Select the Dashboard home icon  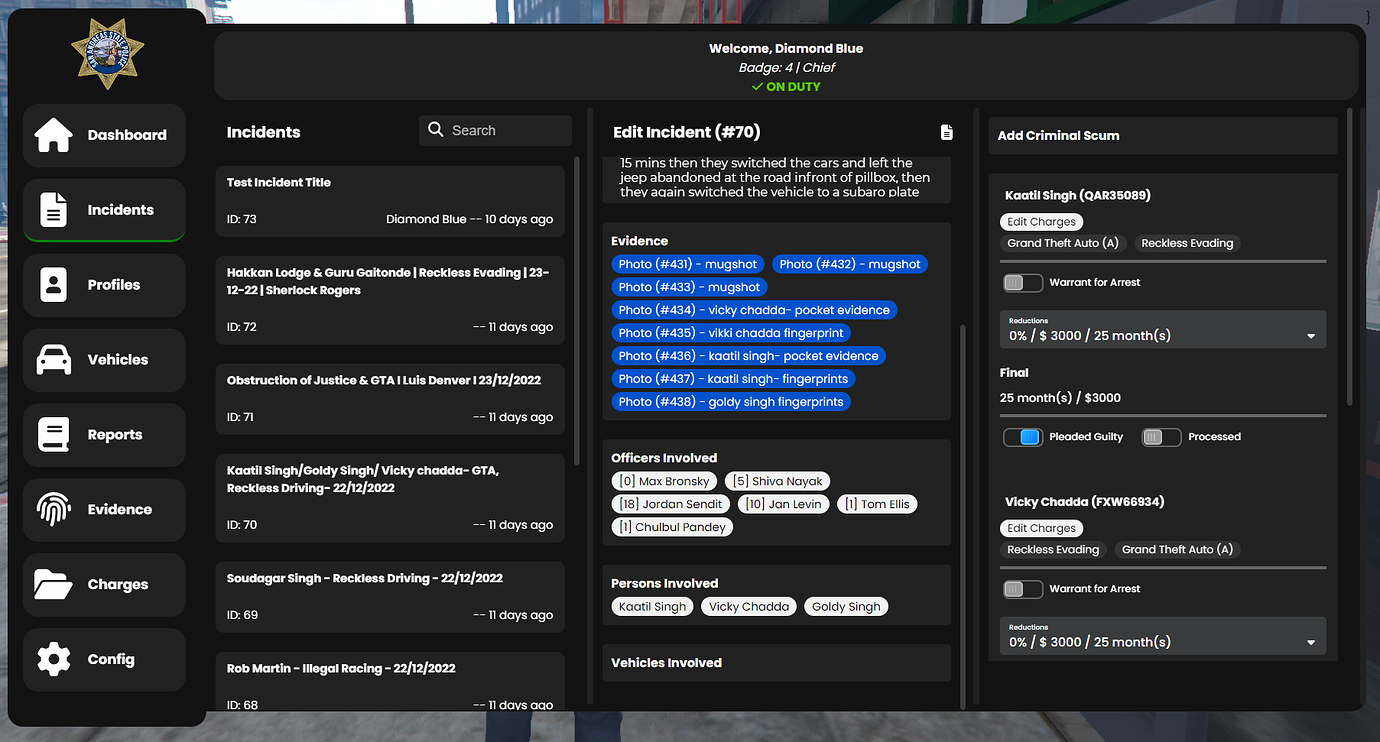click(x=54, y=135)
